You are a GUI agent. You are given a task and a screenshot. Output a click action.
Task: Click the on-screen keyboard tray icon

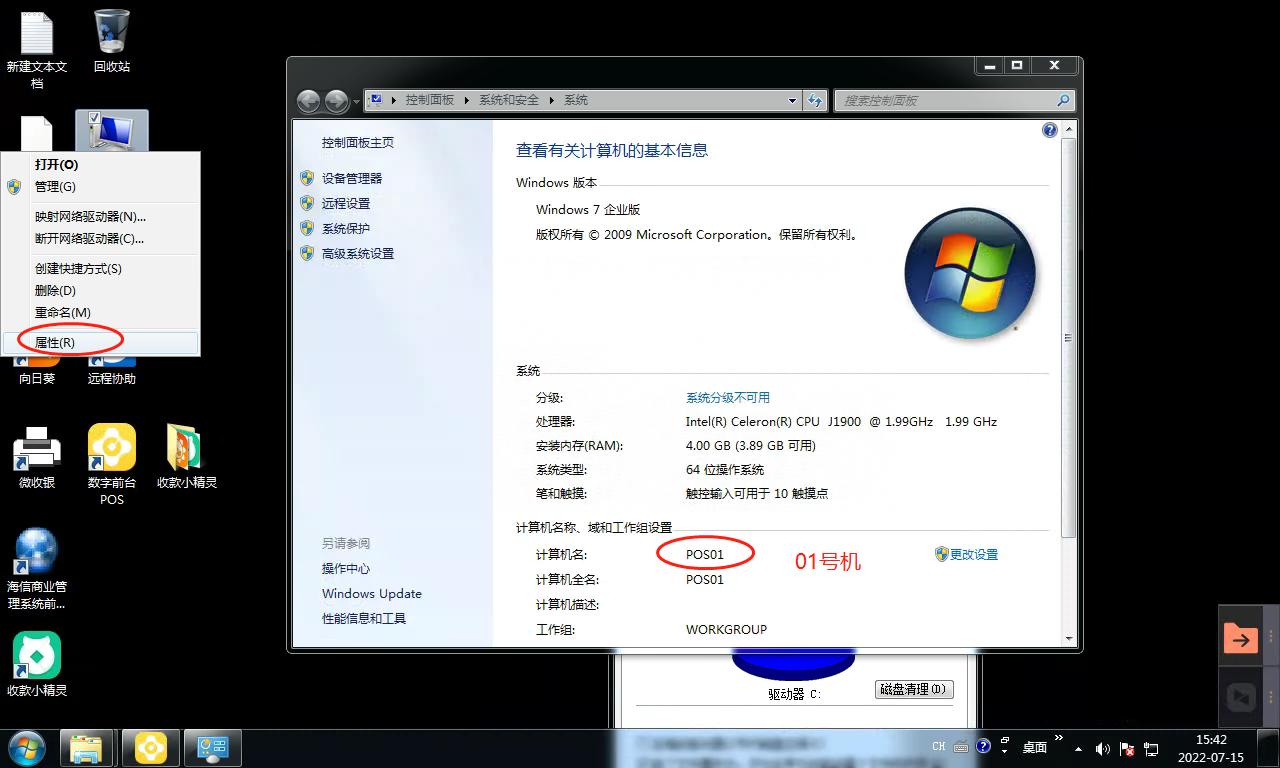click(961, 746)
